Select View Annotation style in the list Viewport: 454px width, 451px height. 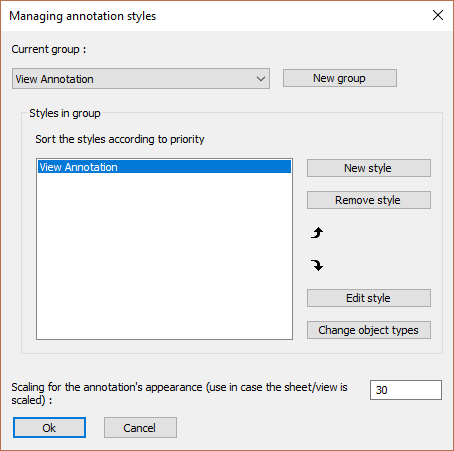[164, 167]
